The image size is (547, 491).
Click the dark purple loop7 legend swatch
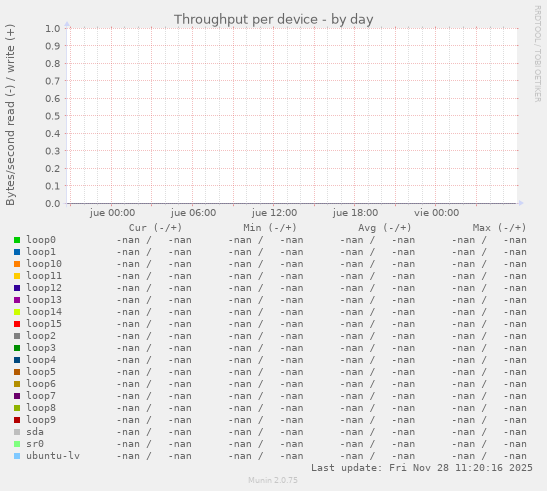(17, 396)
